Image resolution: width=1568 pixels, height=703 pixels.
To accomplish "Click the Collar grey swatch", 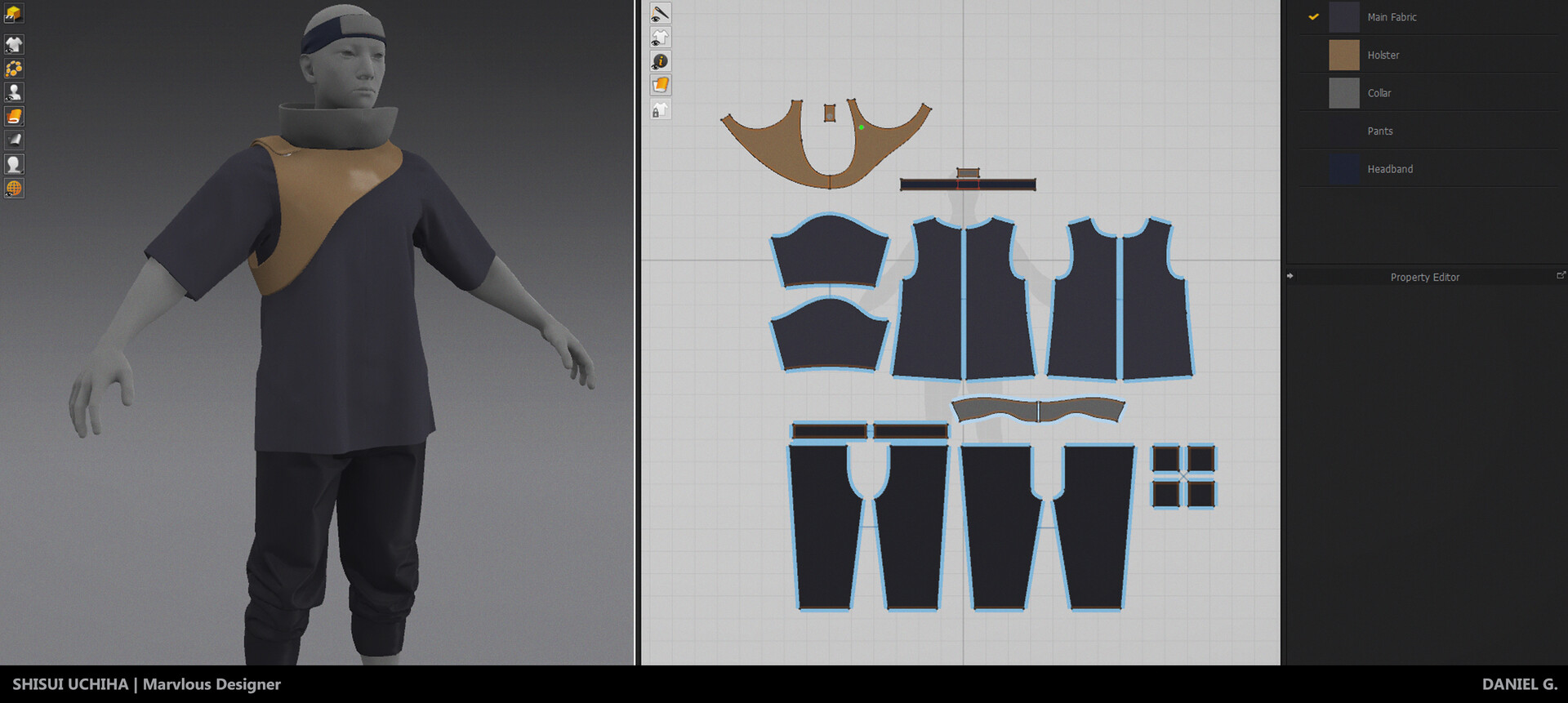I will [x=1343, y=93].
